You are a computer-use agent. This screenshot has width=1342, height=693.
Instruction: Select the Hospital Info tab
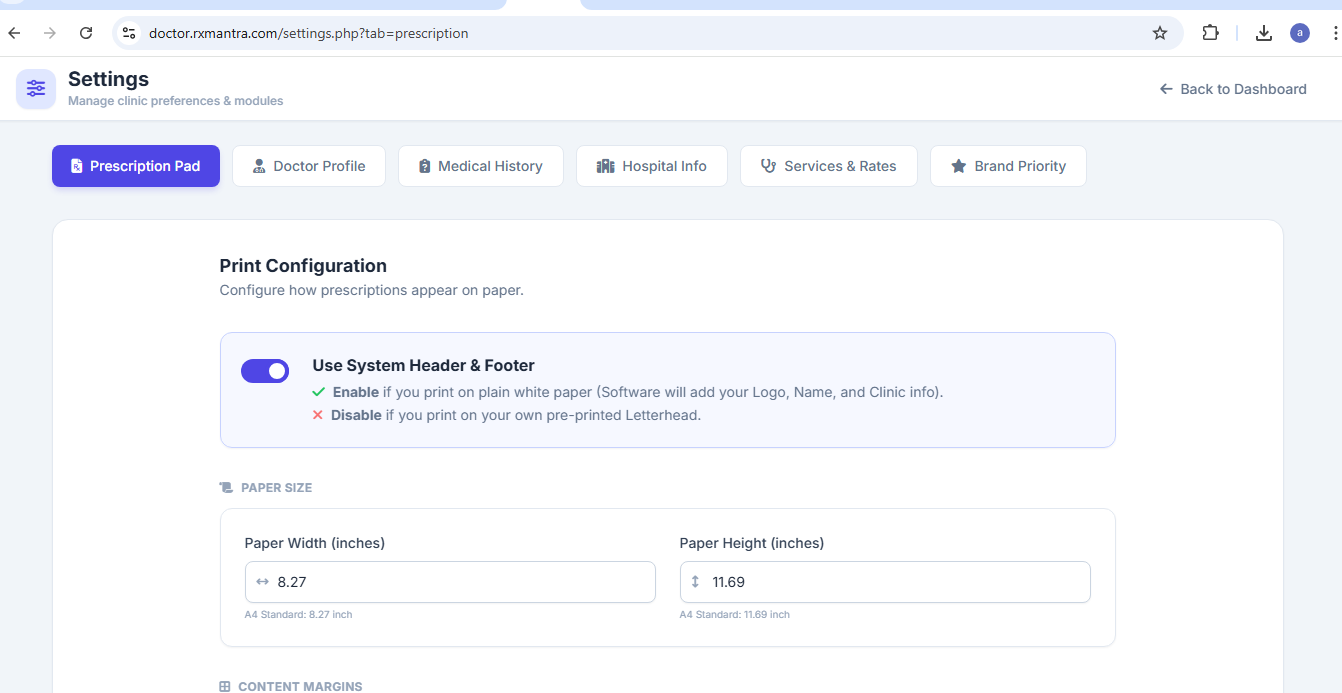[652, 166]
